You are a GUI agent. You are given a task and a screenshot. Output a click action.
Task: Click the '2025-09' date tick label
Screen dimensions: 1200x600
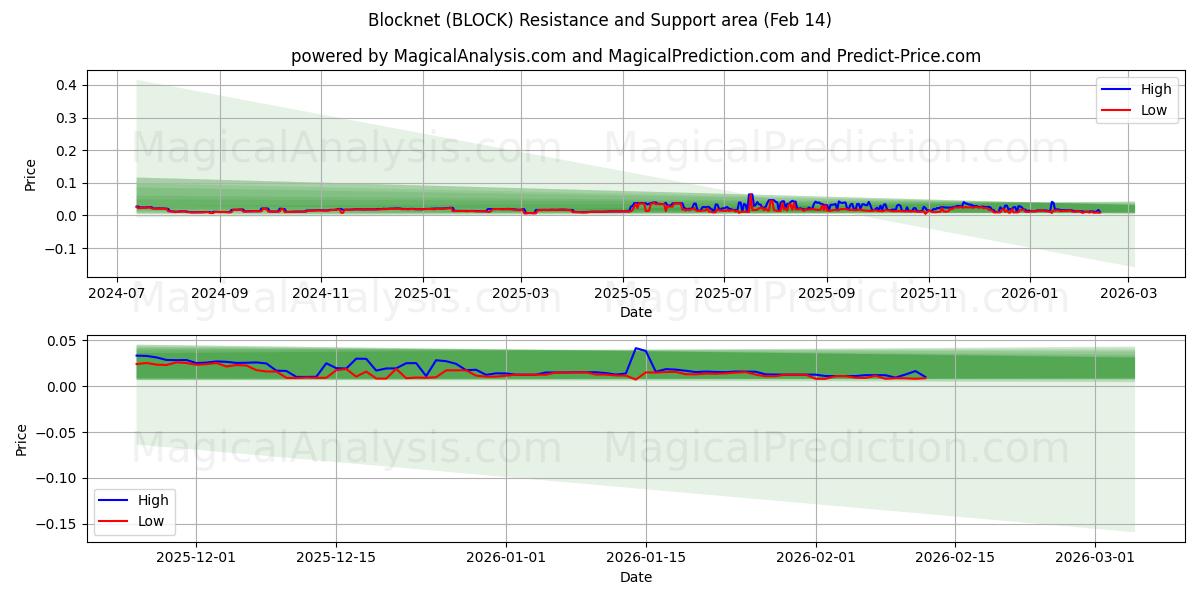(827, 294)
